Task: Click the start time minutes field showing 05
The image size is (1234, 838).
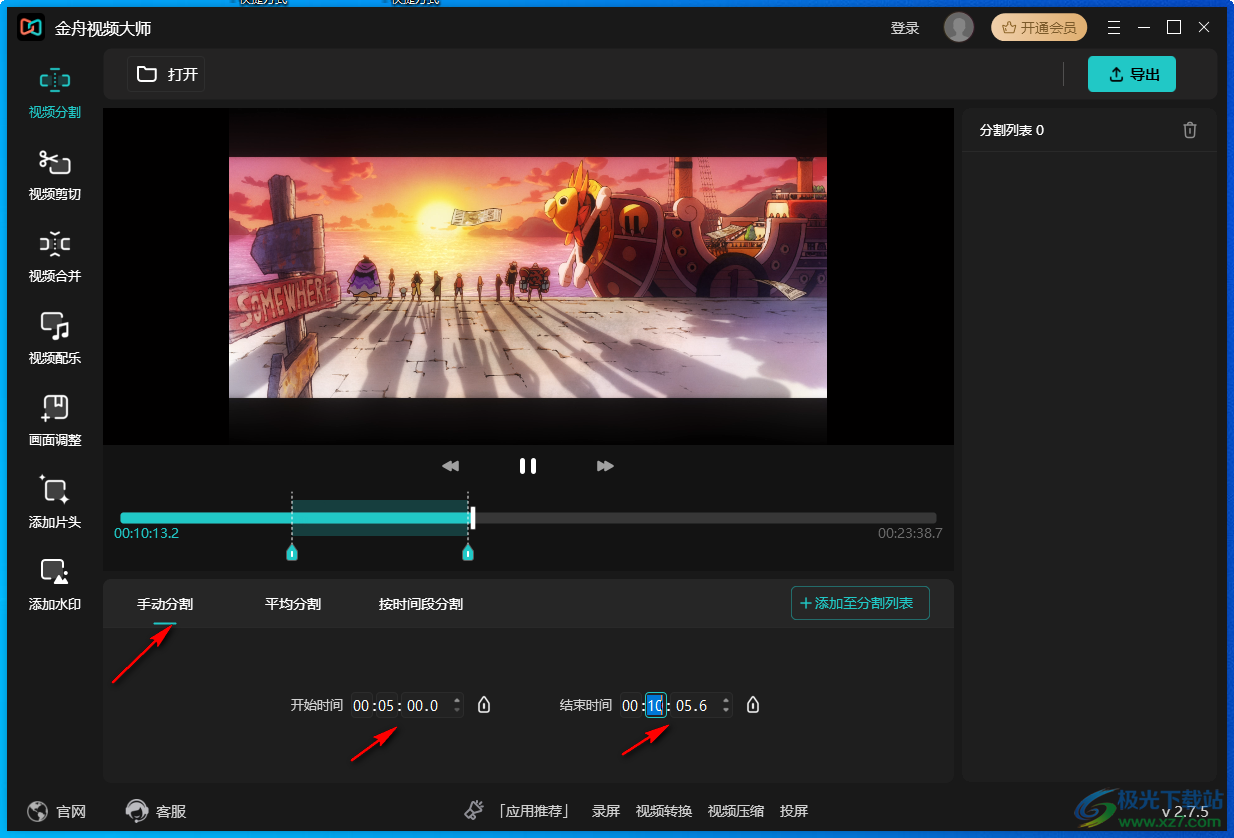Action: (x=387, y=706)
